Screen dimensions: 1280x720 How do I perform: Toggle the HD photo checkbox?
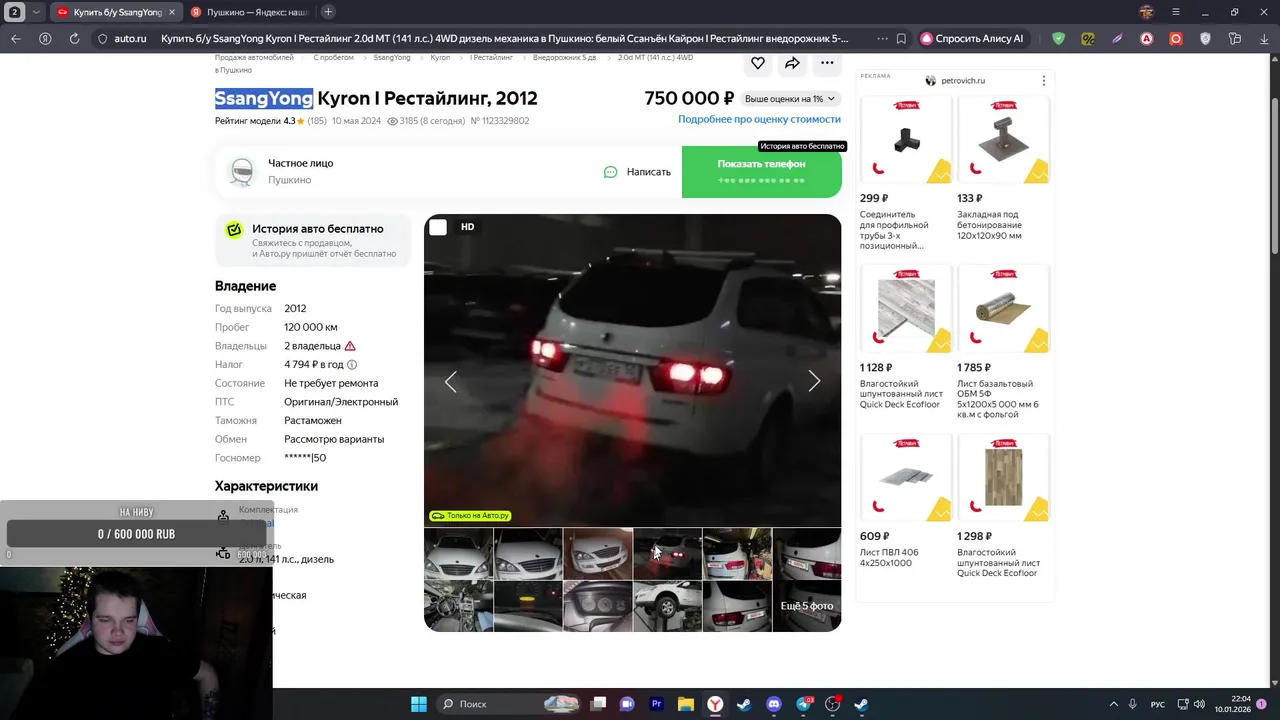[x=438, y=227]
